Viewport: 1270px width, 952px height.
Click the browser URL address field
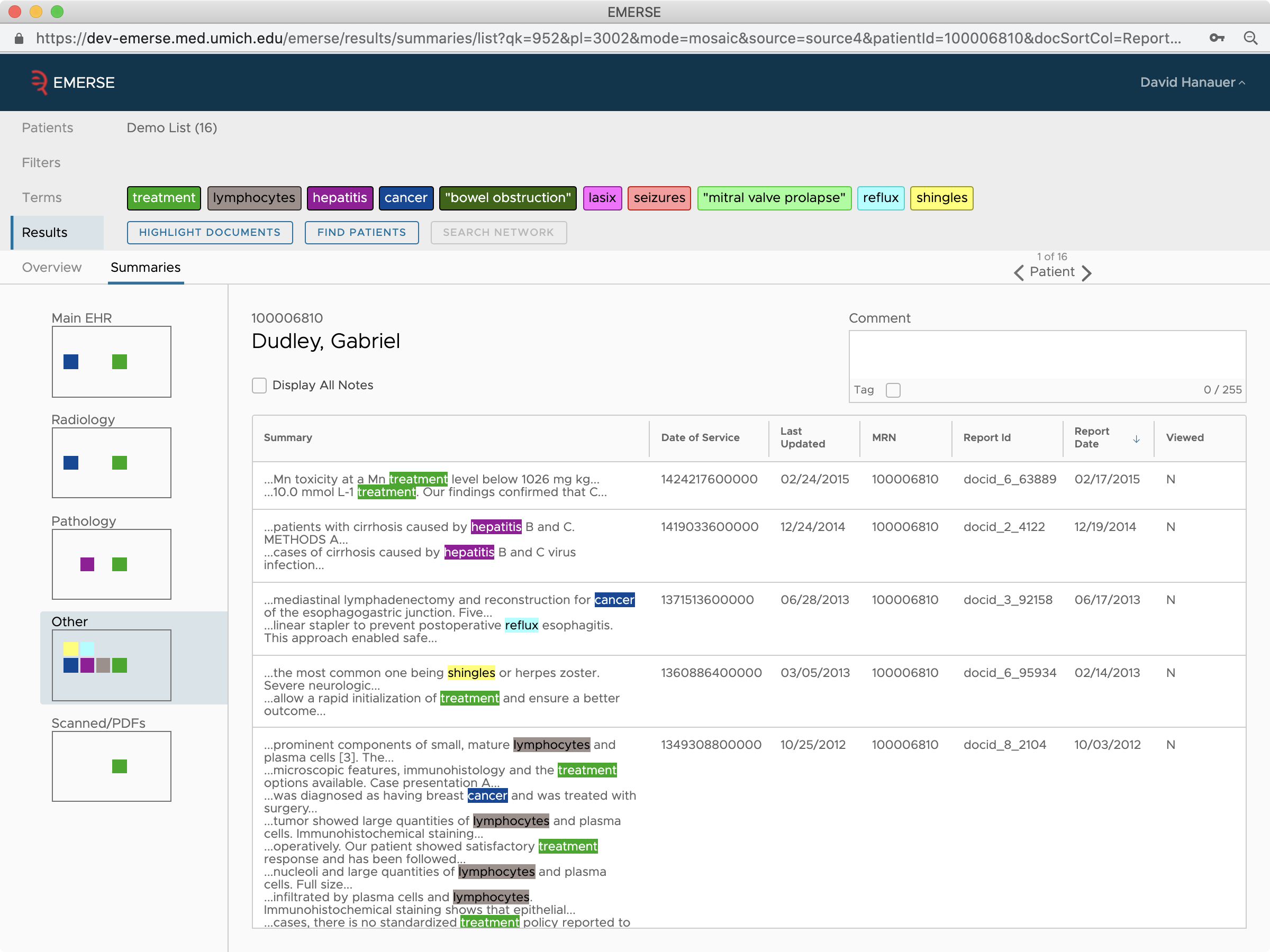[609, 38]
